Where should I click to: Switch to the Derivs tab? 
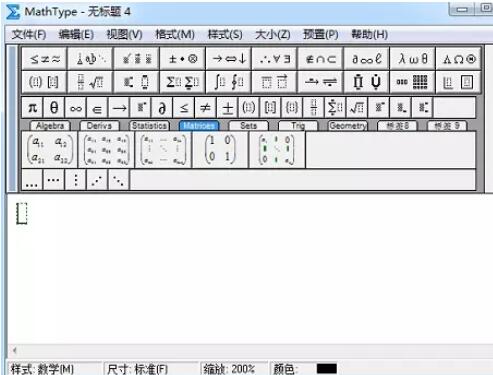click(99, 126)
